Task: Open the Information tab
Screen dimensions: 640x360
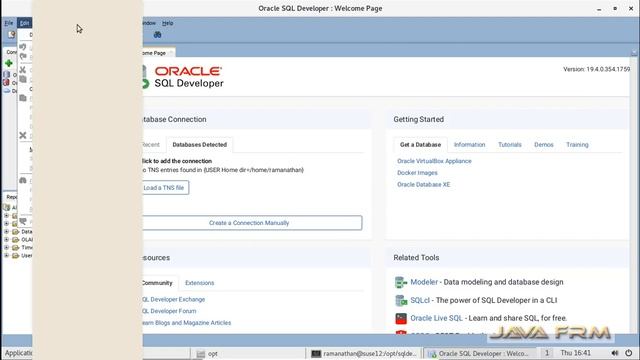Action: [x=469, y=144]
